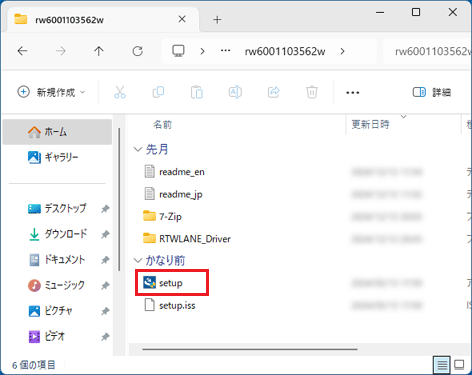This screenshot has height=375, width=472.
Task: Click the pin icon beside ダウンロード
Action: point(105,234)
